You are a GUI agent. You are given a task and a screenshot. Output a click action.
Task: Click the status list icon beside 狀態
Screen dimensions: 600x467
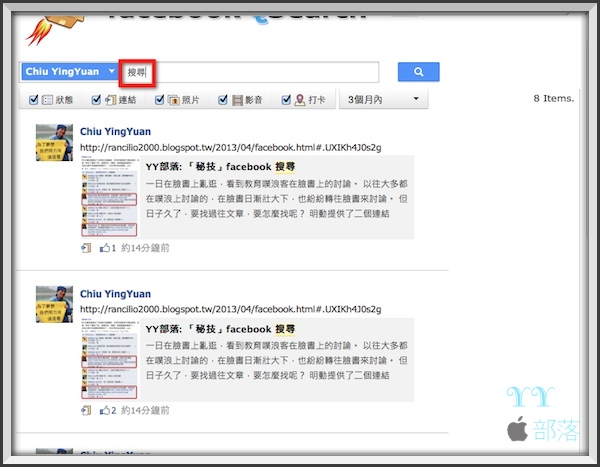(47, 100)
